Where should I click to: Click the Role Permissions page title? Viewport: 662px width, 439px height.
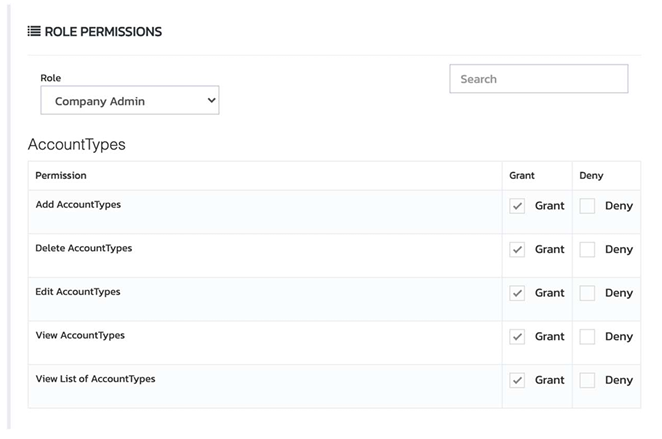(103, 32)
